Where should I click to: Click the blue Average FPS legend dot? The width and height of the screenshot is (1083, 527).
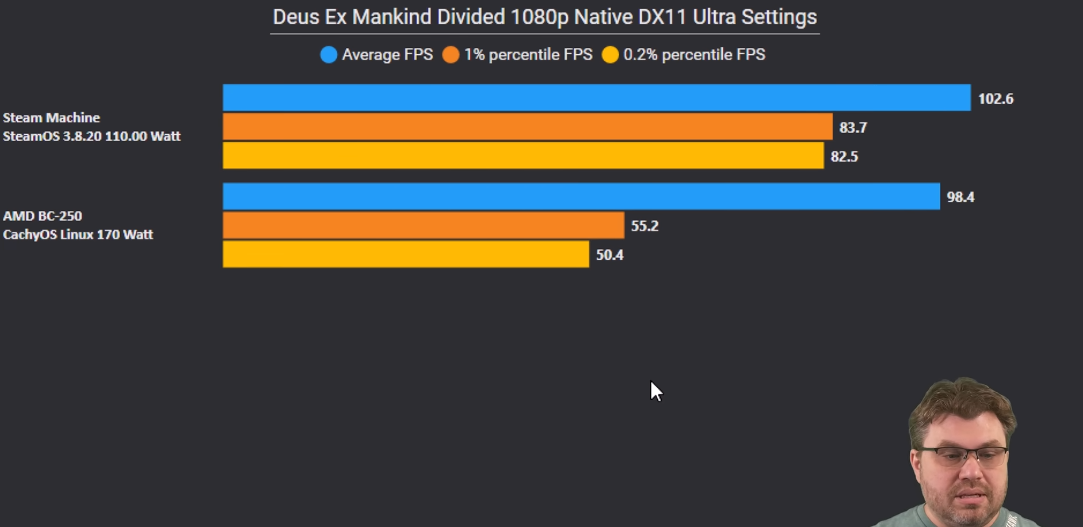[329, 55]
